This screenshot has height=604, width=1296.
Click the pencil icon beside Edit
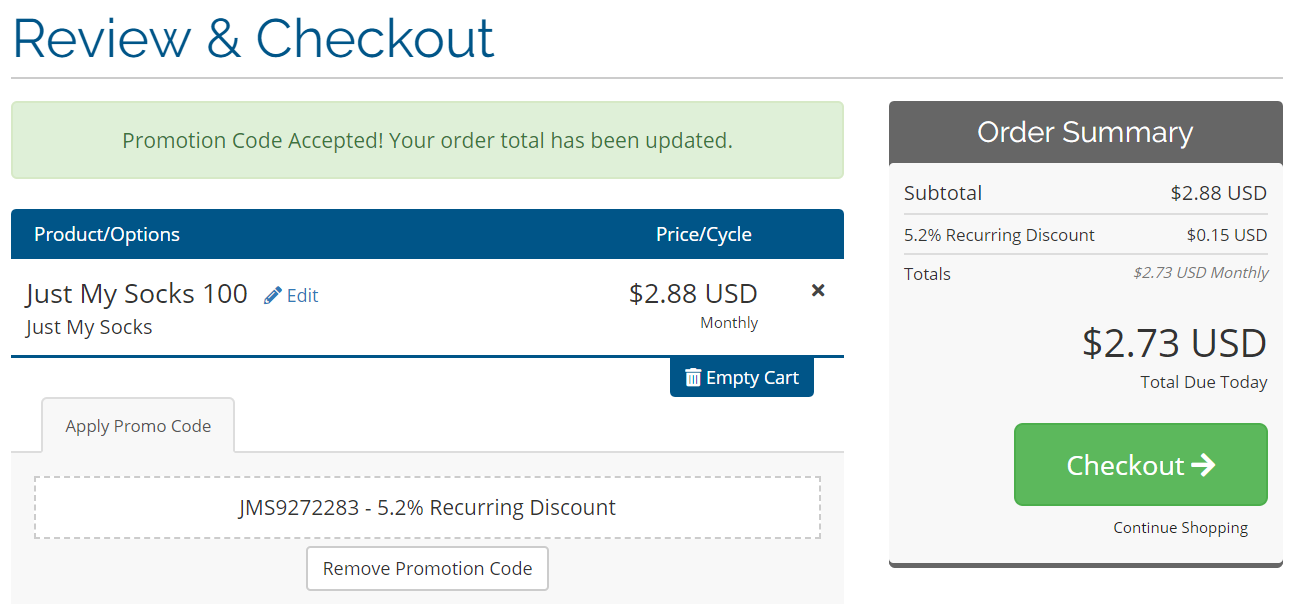(273, 295)
